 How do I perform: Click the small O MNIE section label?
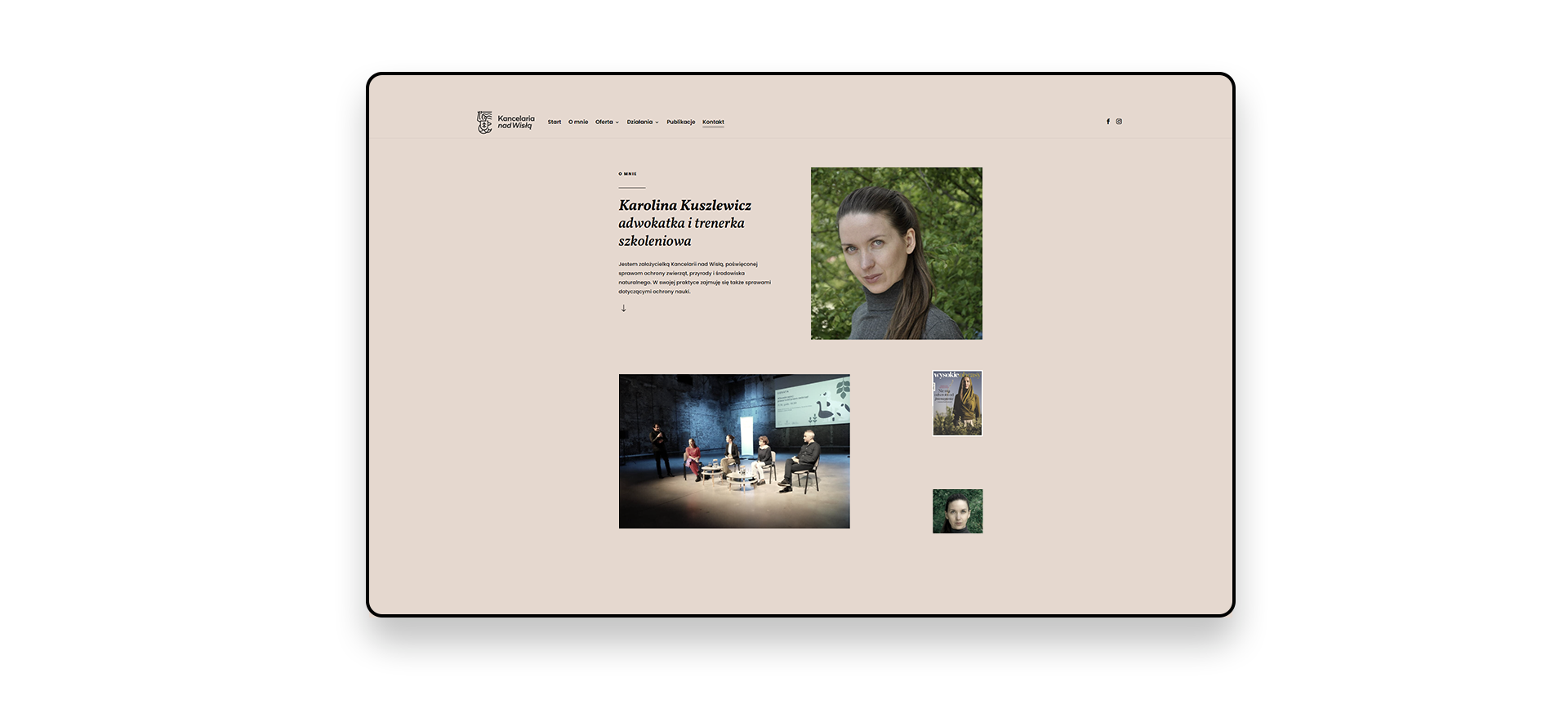627,174
